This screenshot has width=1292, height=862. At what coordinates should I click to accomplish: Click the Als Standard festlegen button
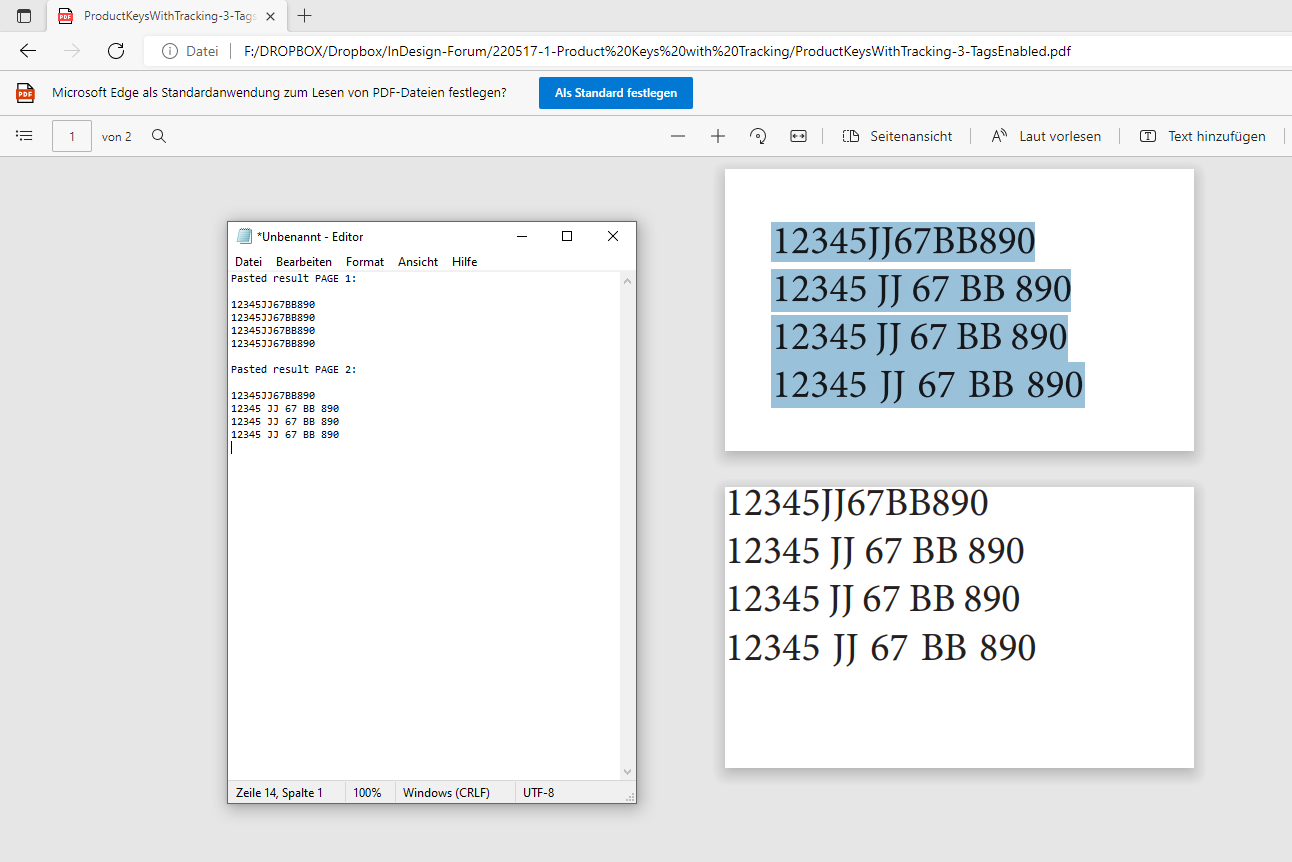click(x=615, y=92)
